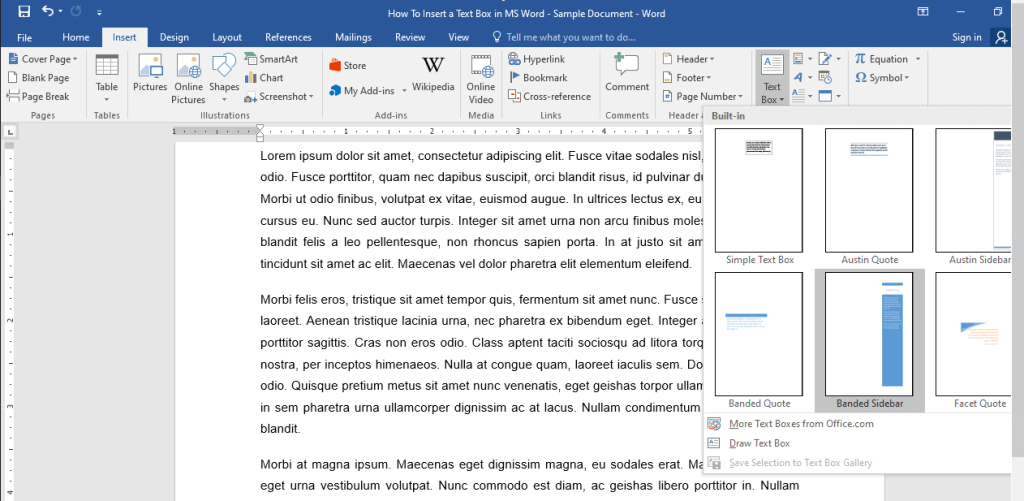Switch to the View tab
1024x501 pixels.
tap(458, 37)
